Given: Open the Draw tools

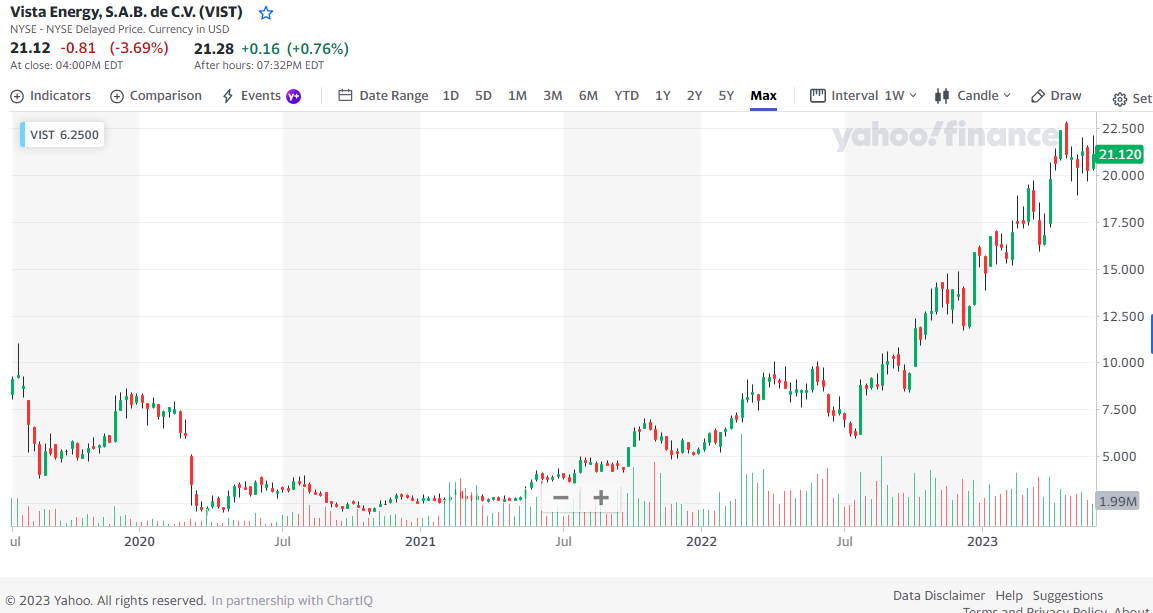Looking at the screenshot, I should click(x=1056, y=96).
